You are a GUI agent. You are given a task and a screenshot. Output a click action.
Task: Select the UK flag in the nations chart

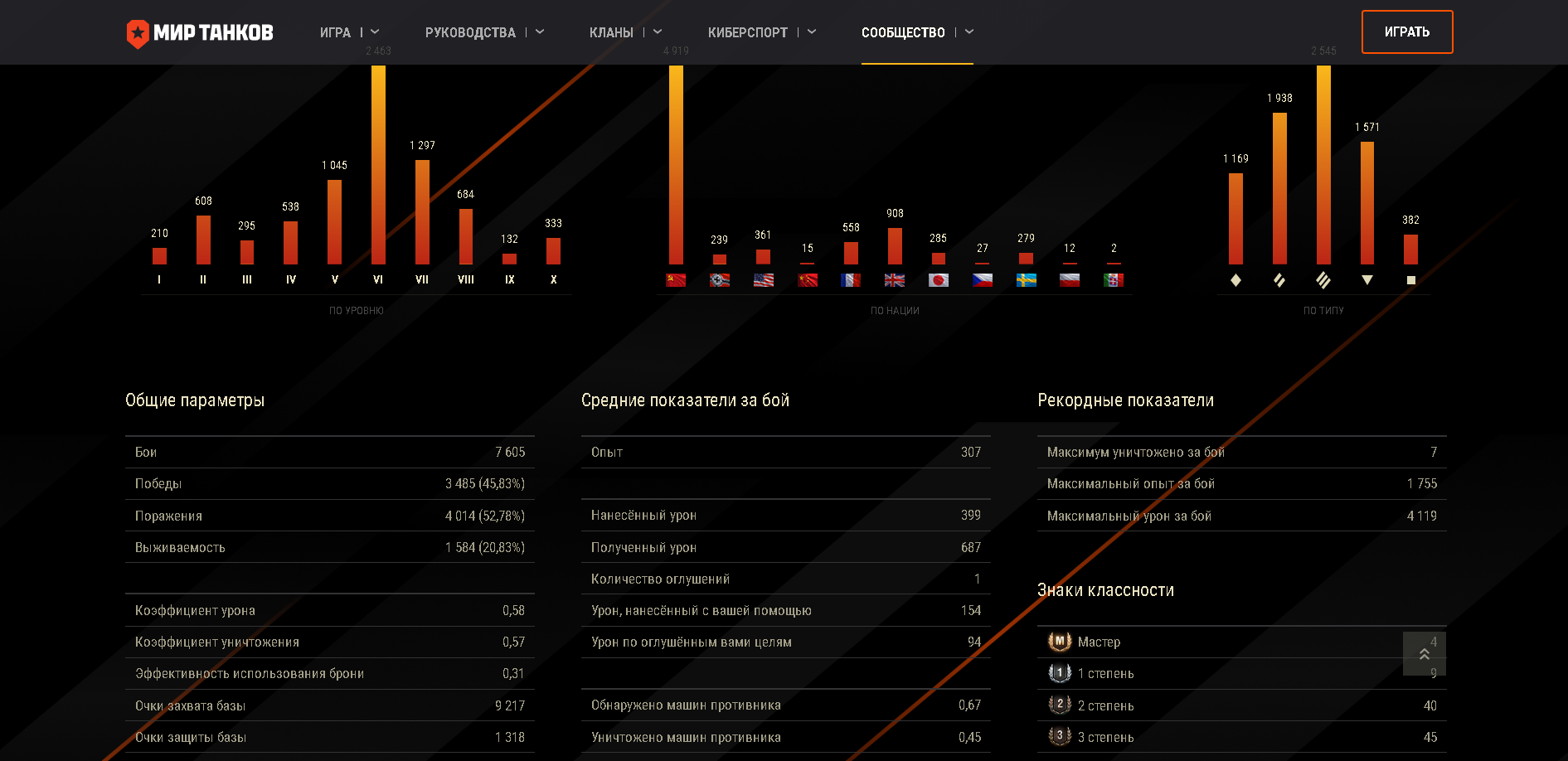[895, 280]
